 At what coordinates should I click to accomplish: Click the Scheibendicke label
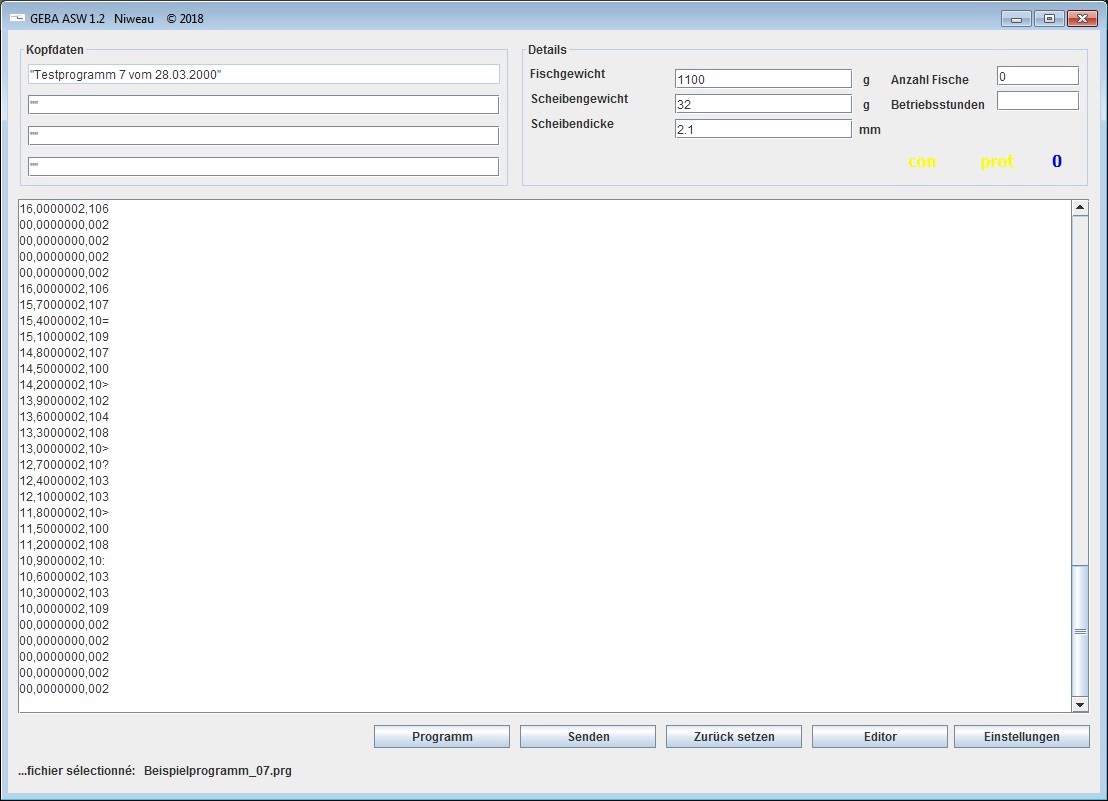click(572, 124)
